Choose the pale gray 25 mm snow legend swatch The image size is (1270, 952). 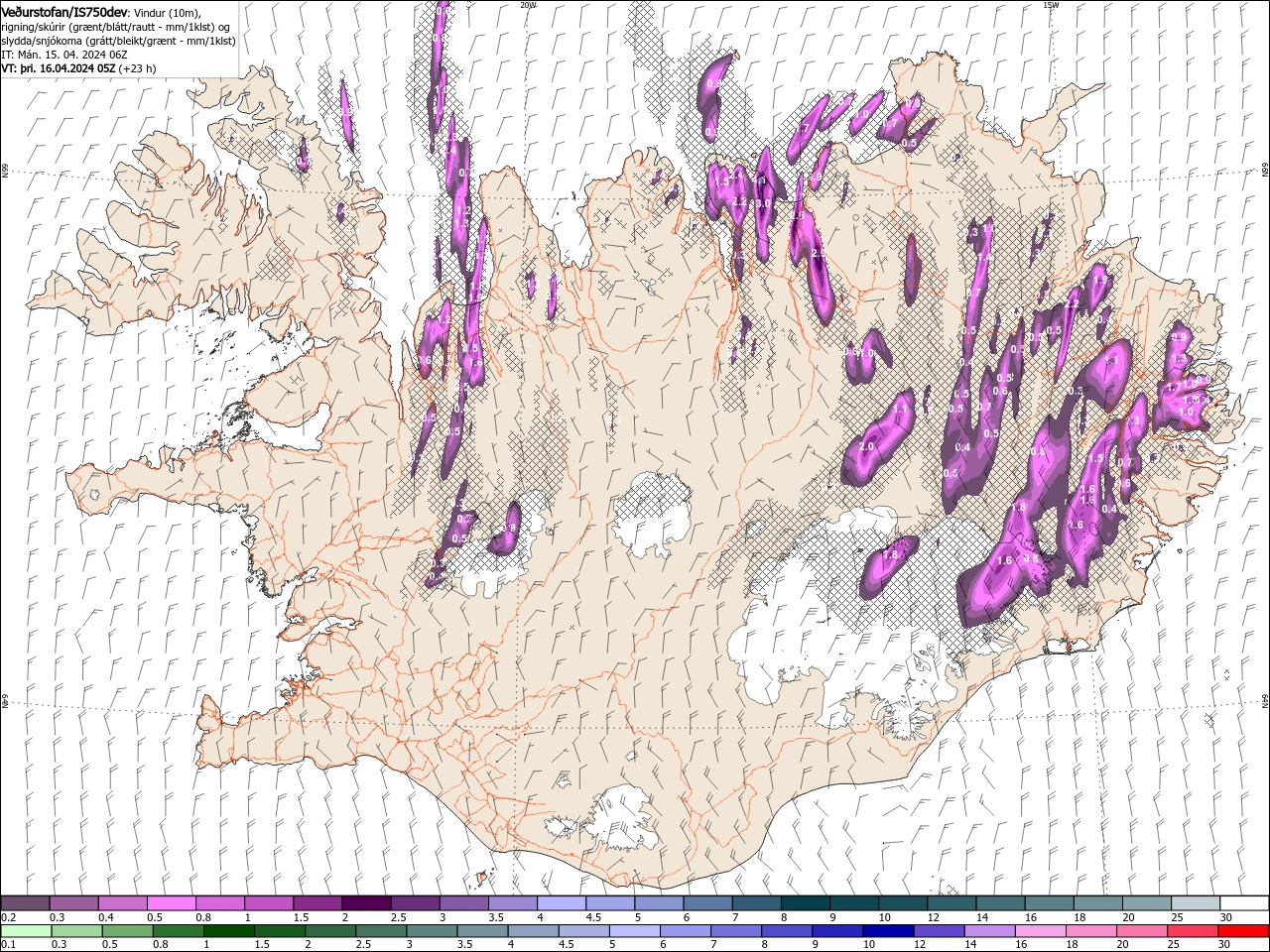[x=1197, y=903]
